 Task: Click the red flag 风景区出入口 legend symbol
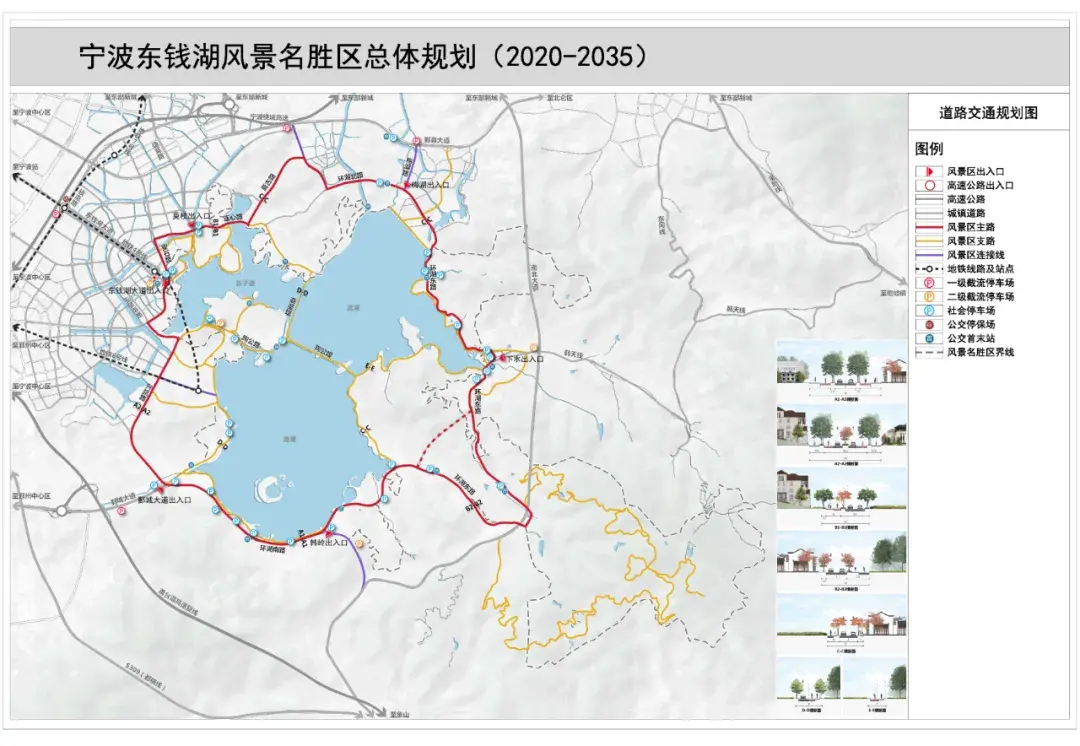pyautogui.click(x=928, y=172)
